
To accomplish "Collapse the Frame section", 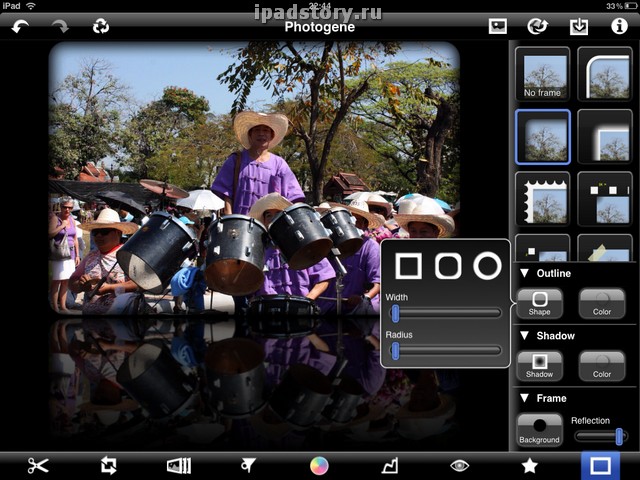I will pos(524,398).
